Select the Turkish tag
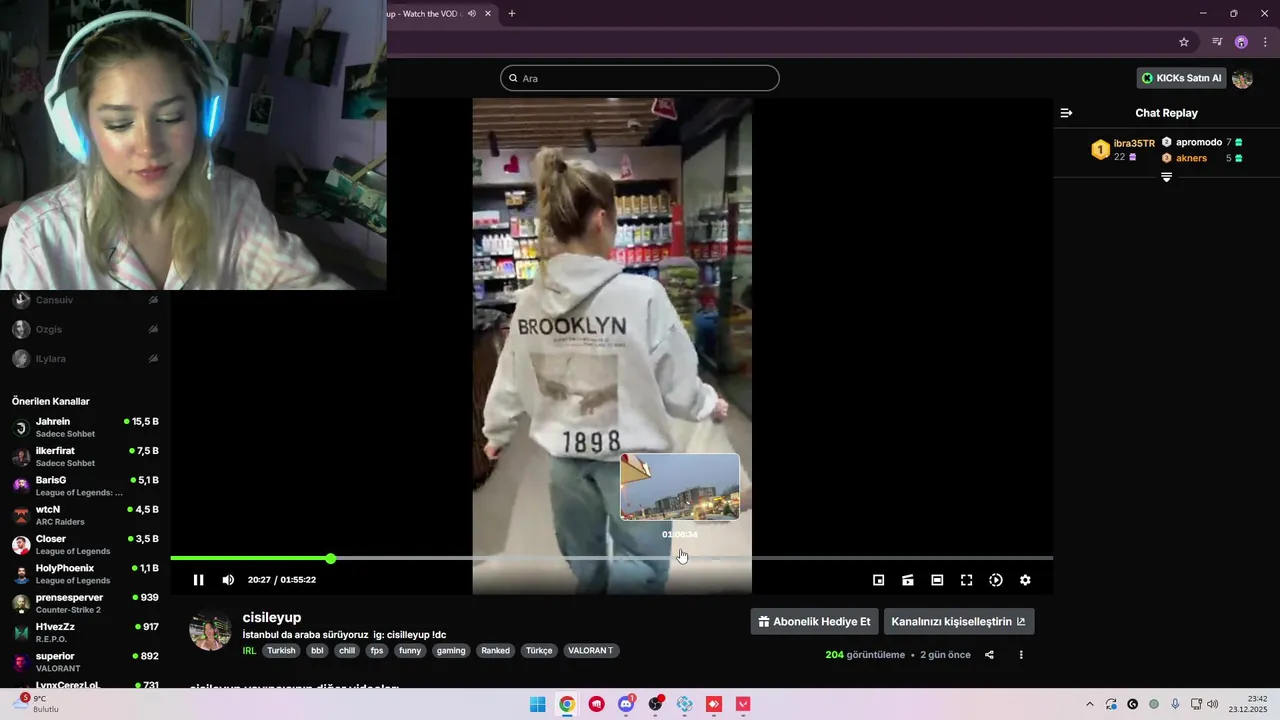The image size is (1280, 720). (x=281, y=650)
